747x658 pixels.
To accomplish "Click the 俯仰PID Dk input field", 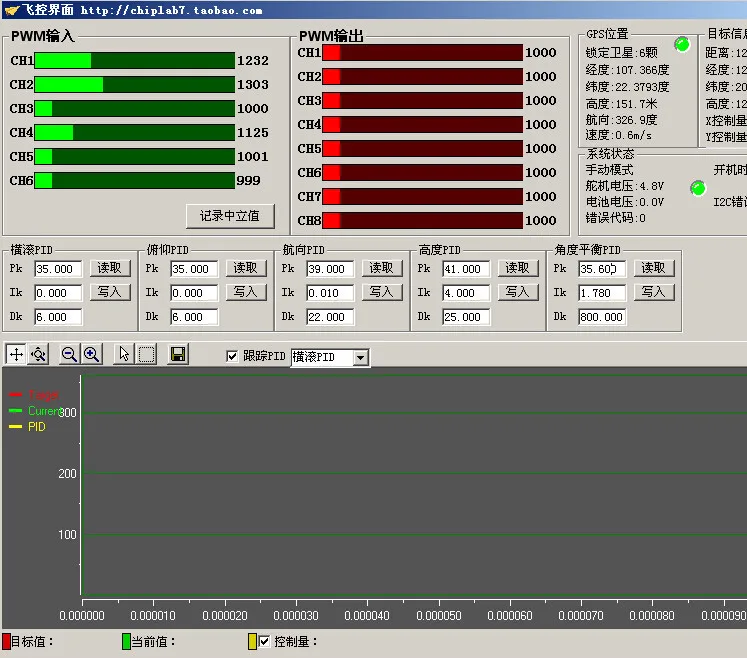I will click(x=194, y=317).
